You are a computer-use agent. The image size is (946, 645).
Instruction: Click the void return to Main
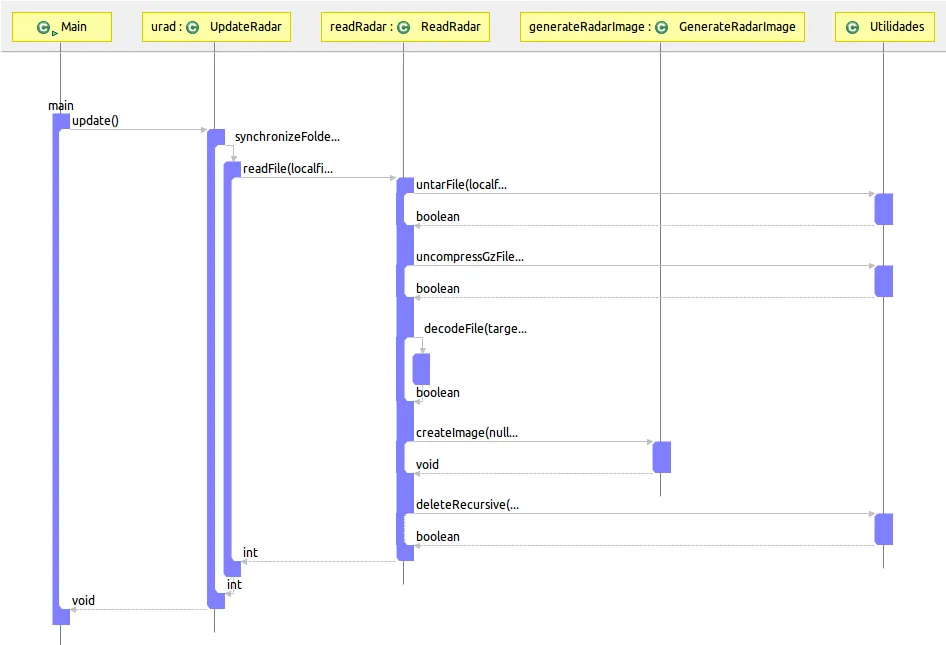pos(83,600)
